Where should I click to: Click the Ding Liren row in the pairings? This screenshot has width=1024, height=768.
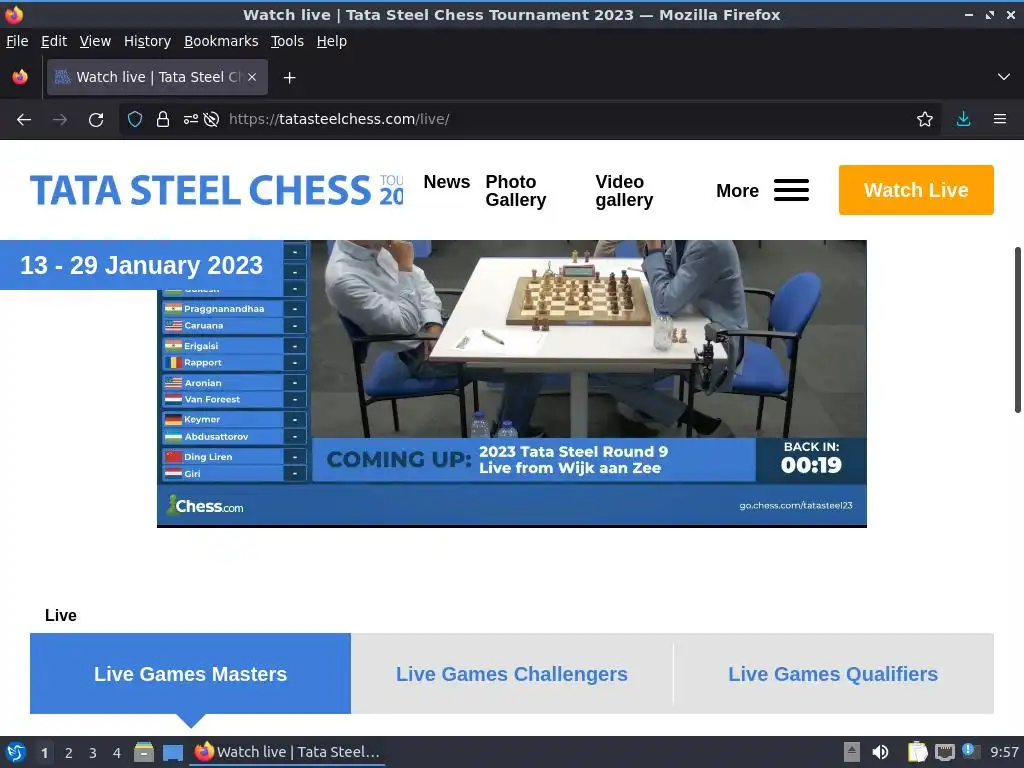pyautogui.click(x=234, y=456)
